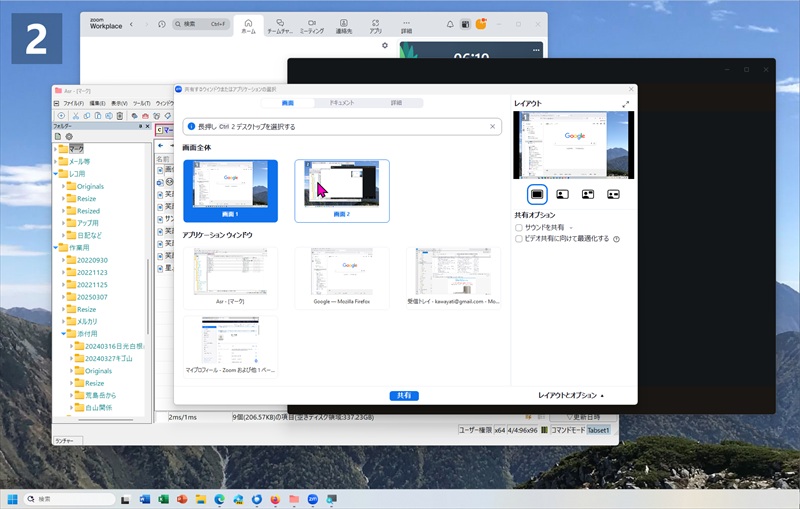Choose the Asr - [マーク] application window
The image size is (800, 509).
tap(231, 278)
